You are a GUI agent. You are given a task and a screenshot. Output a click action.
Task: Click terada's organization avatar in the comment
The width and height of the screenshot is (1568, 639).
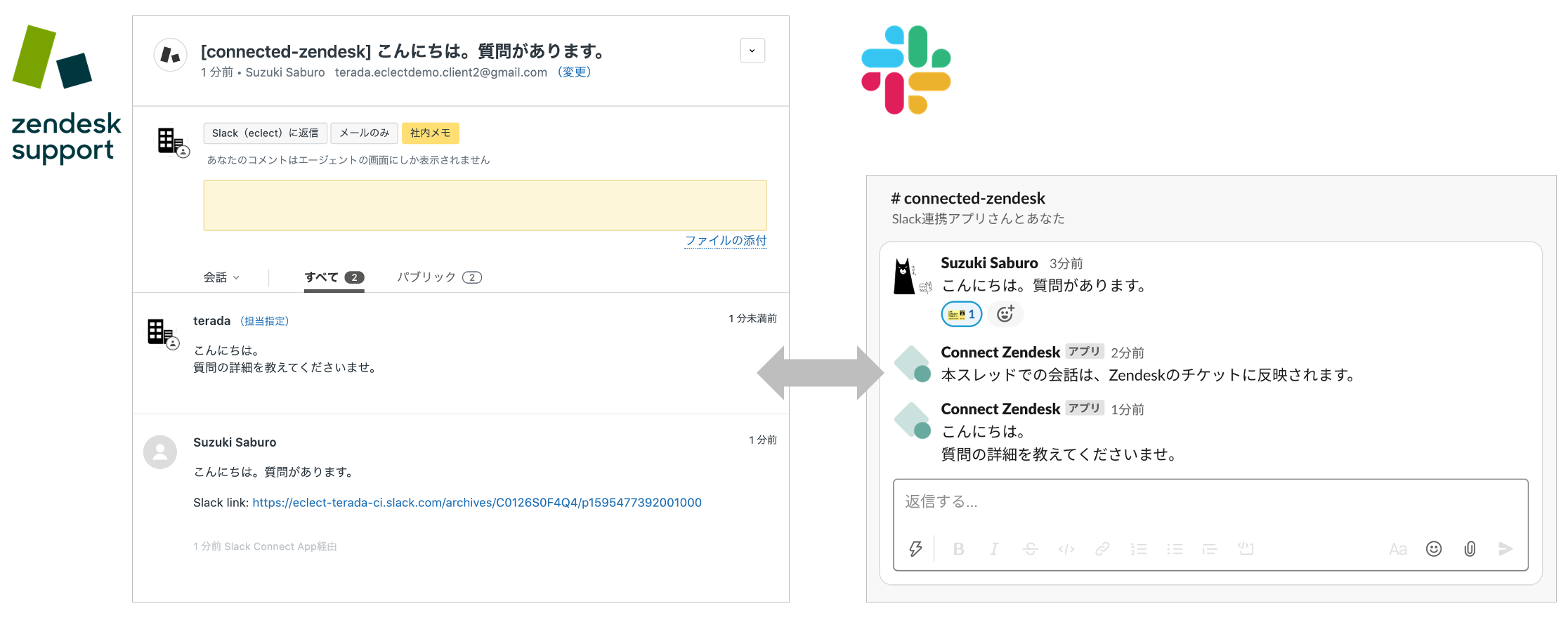163,333
